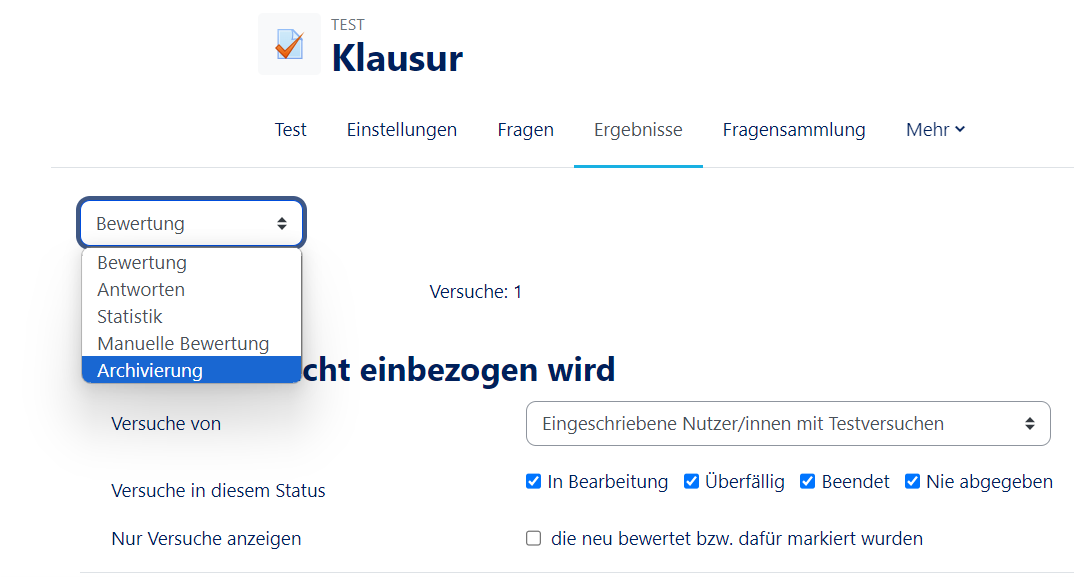
Task: Collapse the Bewertung report selector
Action: coord(191,224)
